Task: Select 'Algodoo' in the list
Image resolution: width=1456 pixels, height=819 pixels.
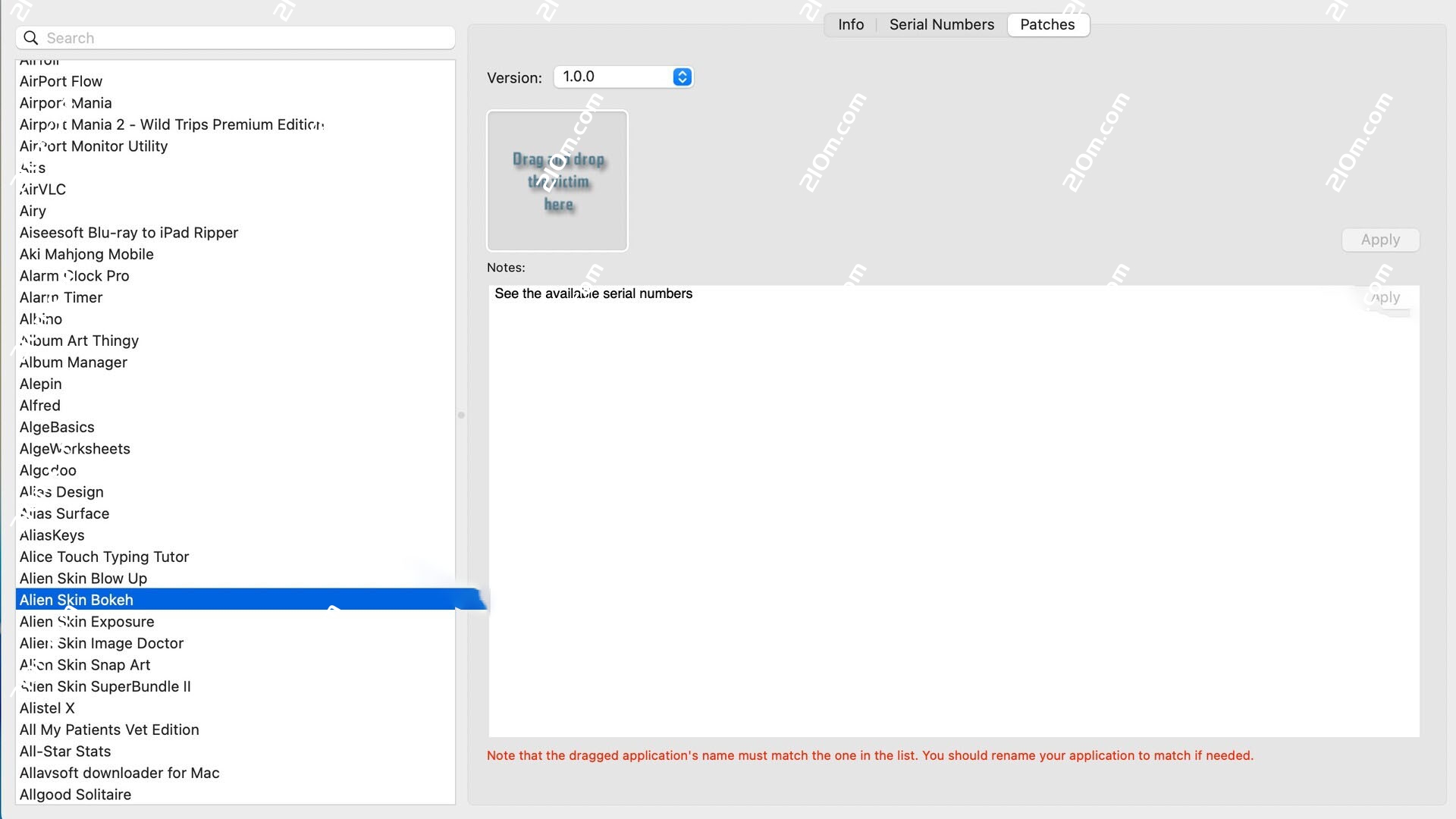Action: [235, 470]
